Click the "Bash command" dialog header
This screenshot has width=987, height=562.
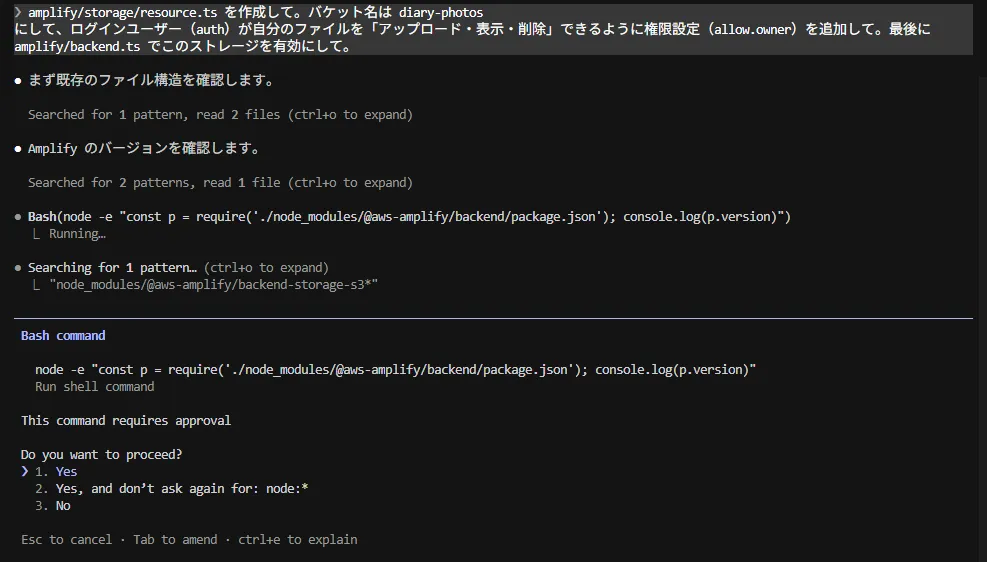(x=63, y=336)
